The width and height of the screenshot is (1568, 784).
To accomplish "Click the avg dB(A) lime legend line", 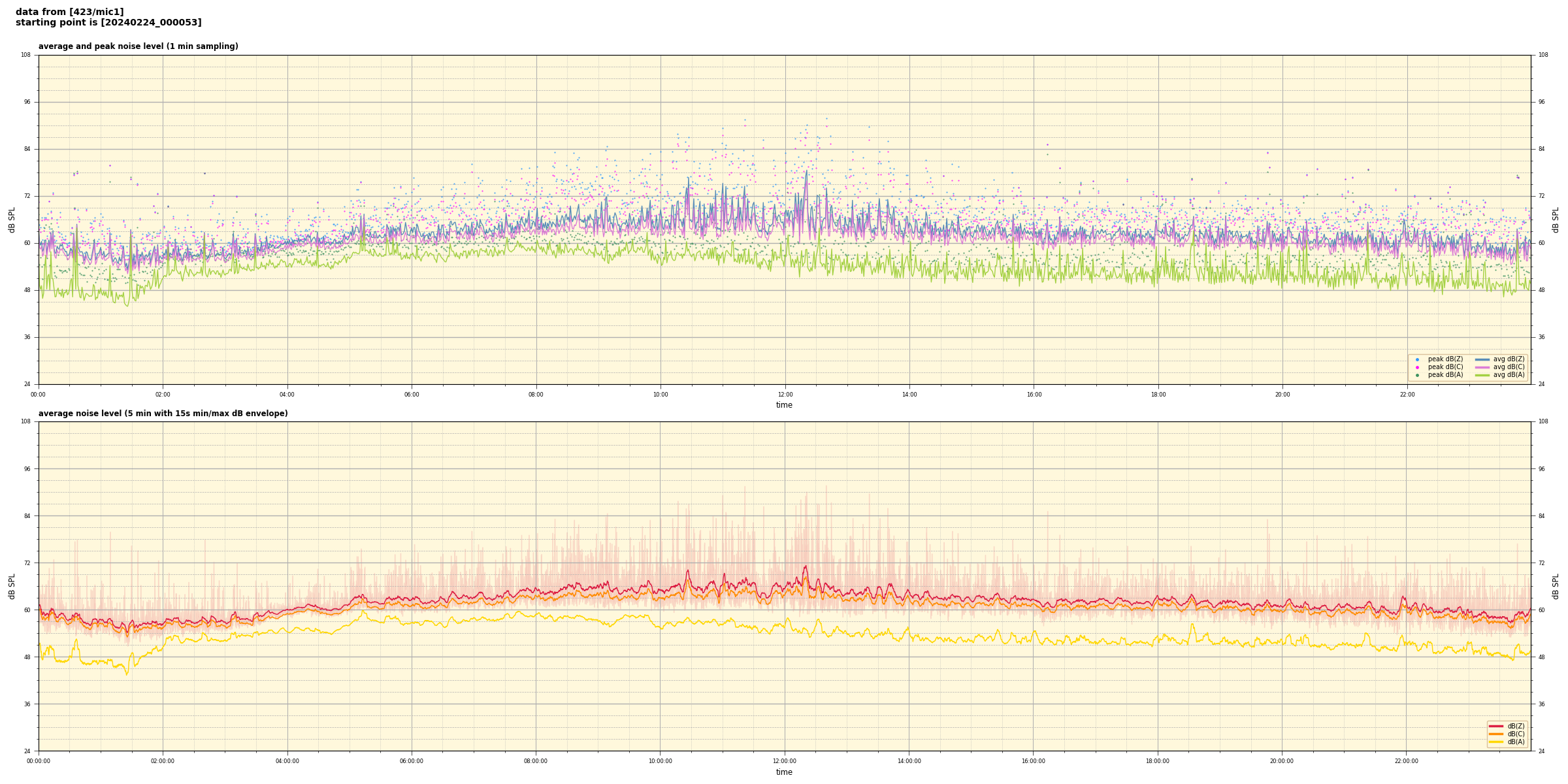I will coord(1482,375).
